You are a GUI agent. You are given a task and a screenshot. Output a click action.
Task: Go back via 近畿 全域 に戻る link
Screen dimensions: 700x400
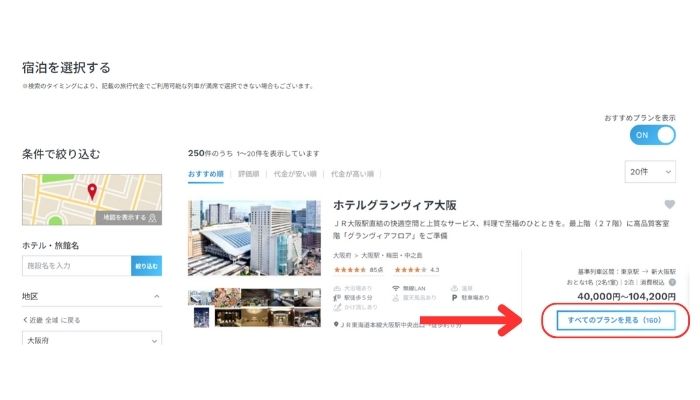pyautogui.click(x=51, y=320)
